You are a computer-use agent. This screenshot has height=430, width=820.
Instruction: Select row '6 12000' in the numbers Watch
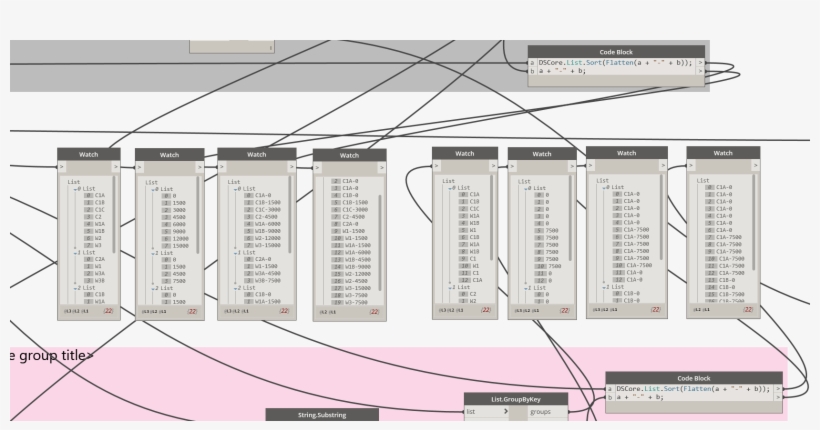click(175, 239)
